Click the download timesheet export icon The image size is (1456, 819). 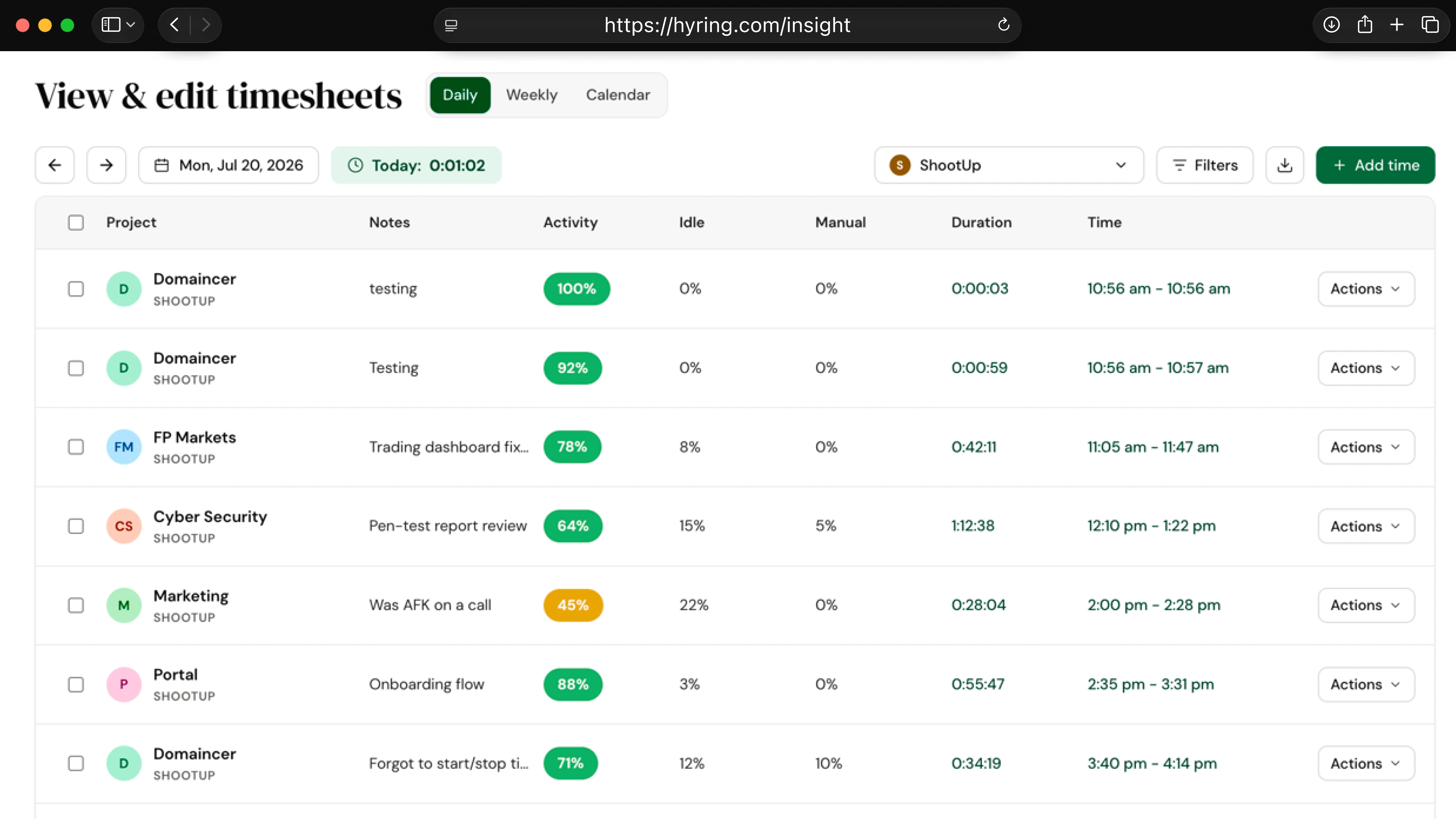click(x=1284, y=165)
